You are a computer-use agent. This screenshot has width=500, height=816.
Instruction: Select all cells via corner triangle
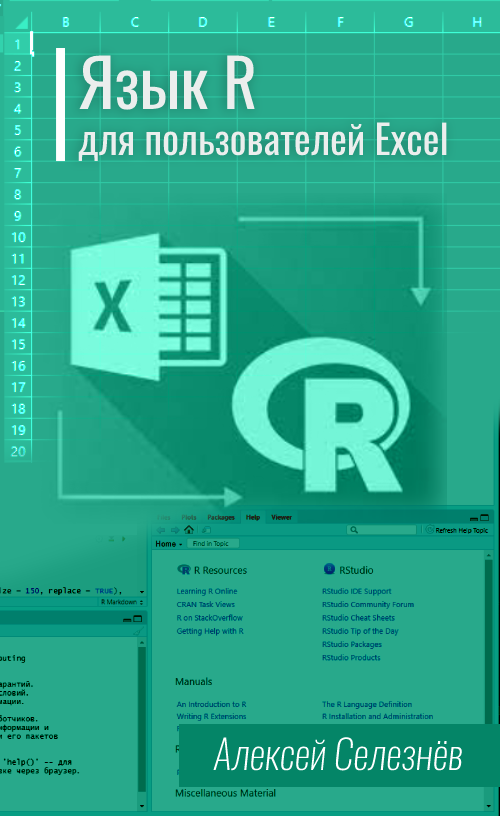pyautogui.click(x=21, y=22)
